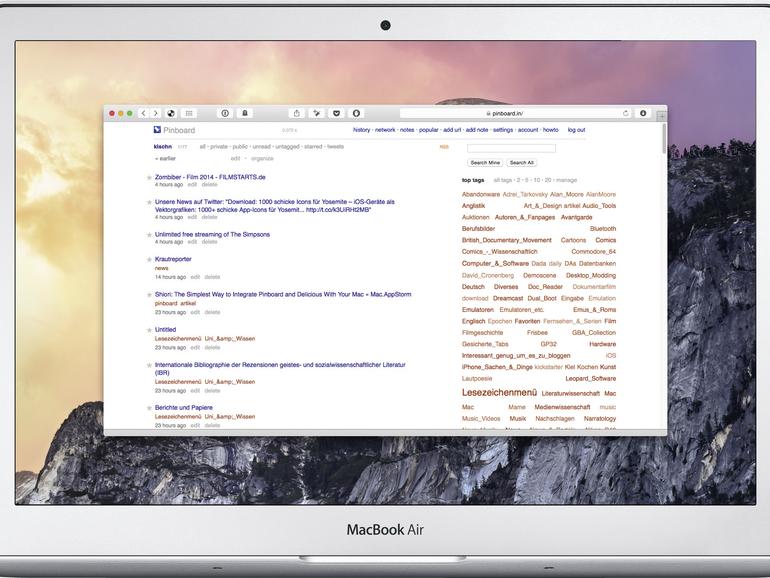Choose 'add url' in the top navigation
Image resolution: width=770 pixels, height=578 pixels.
coord(452,130)
